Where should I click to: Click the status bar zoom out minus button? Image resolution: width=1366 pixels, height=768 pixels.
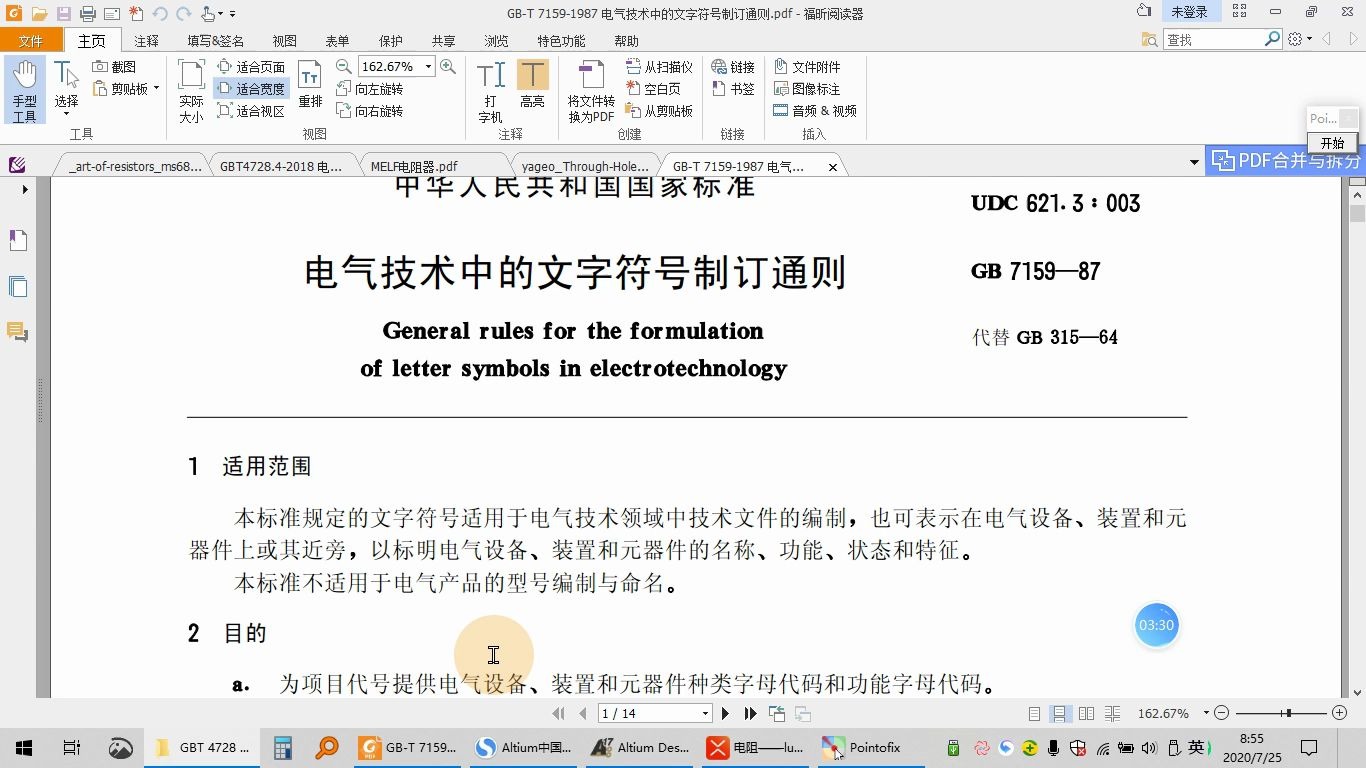tap(1222, 713)
